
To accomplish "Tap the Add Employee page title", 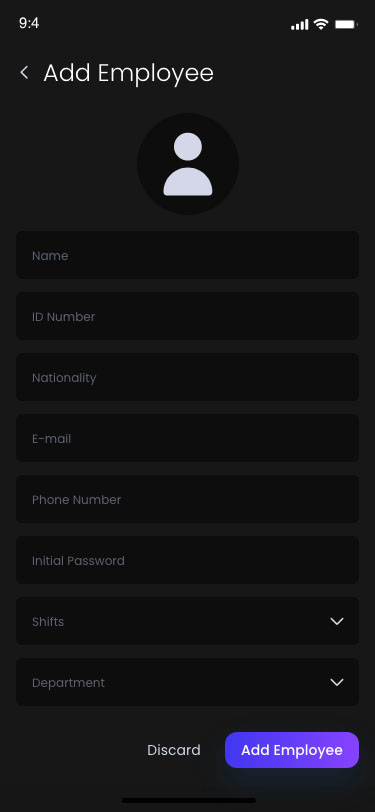I will pyautogui.click(x=128, y=73).
